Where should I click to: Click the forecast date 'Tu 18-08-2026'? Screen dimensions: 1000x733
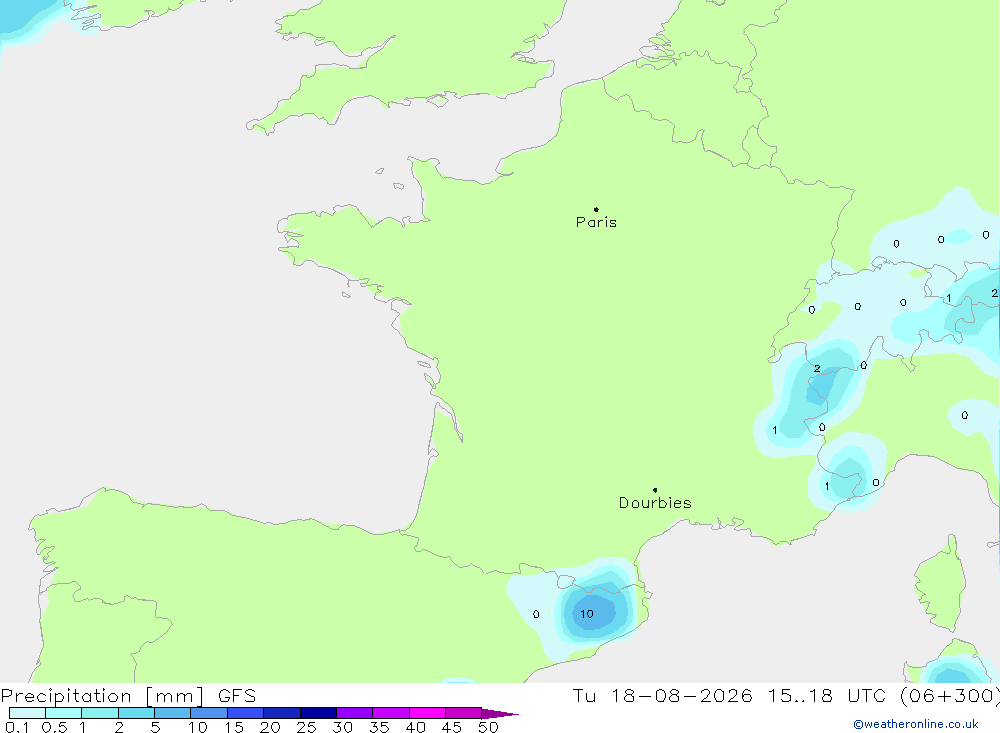pyautogui.click(x=662, y=696)
